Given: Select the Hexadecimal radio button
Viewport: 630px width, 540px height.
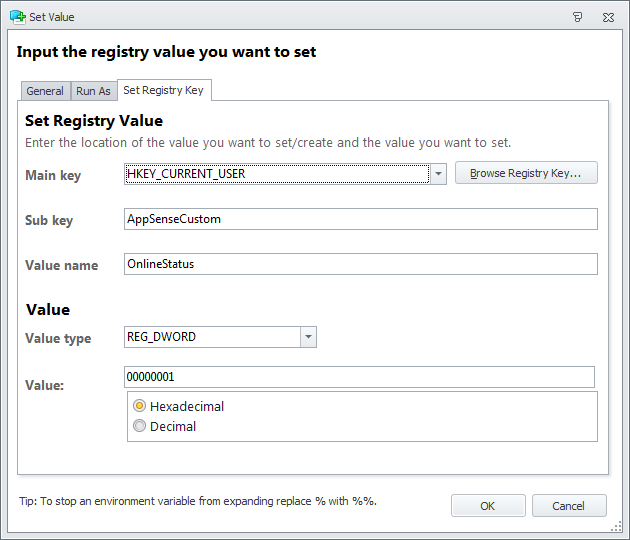Looking at the screenshot, I should click(x=140, y=406).
